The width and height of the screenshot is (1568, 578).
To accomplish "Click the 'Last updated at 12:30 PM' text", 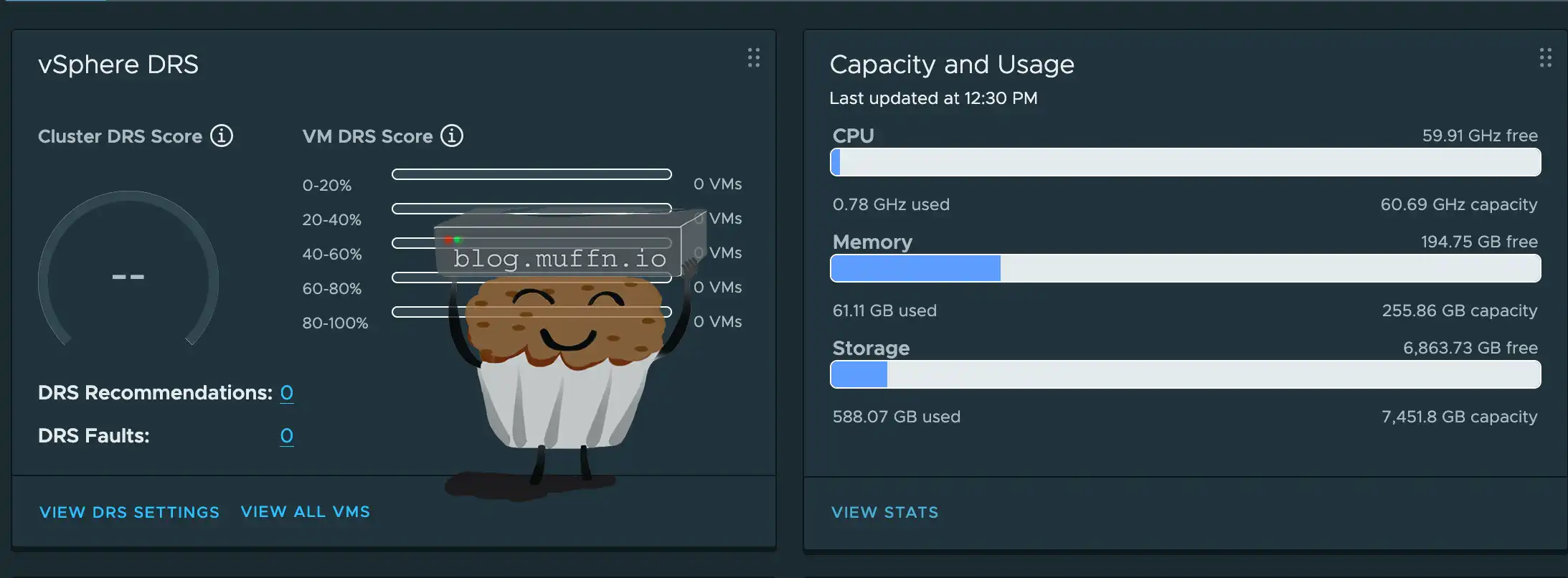I will coord(933,98).
